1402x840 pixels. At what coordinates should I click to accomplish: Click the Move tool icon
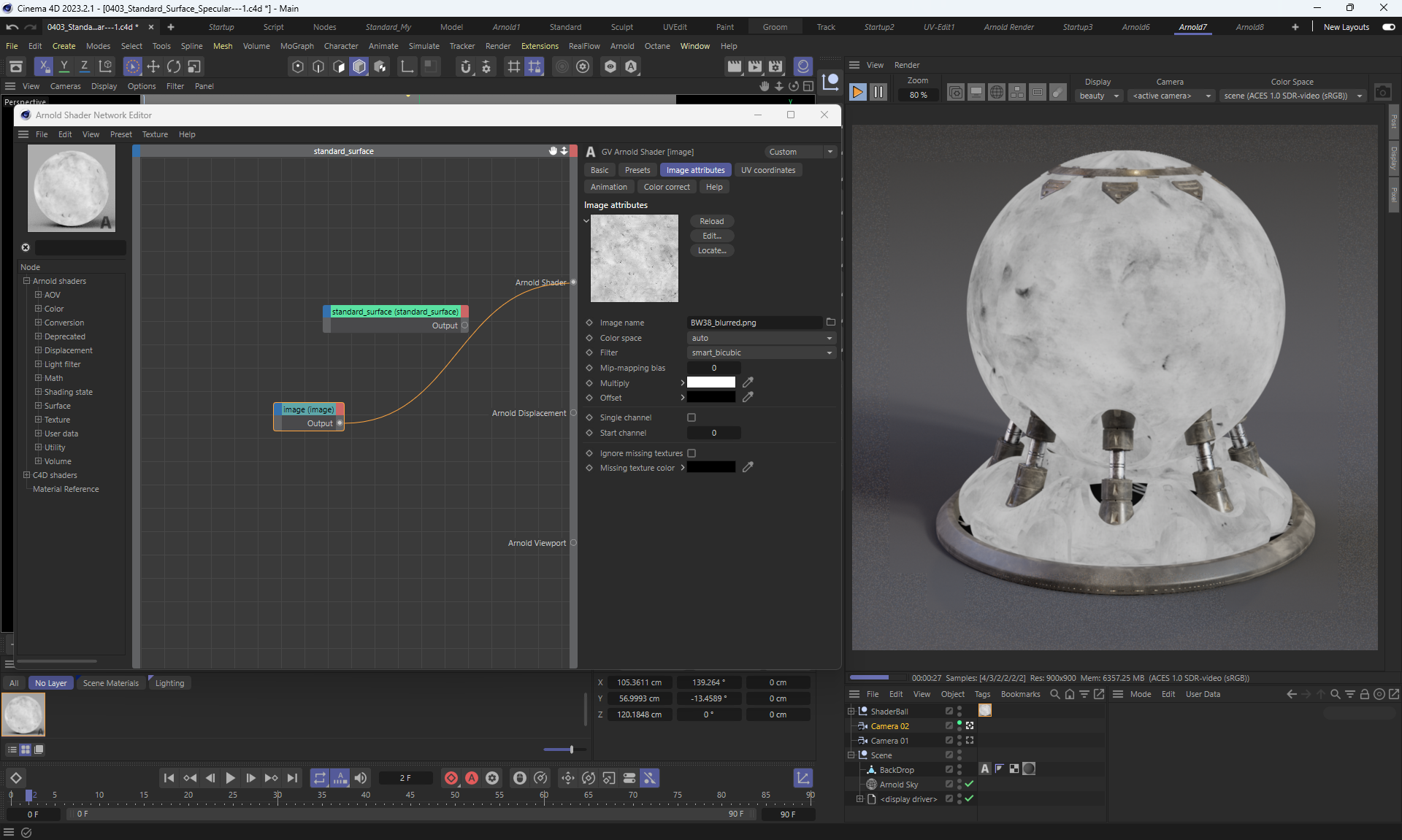[x=153, y=66]
